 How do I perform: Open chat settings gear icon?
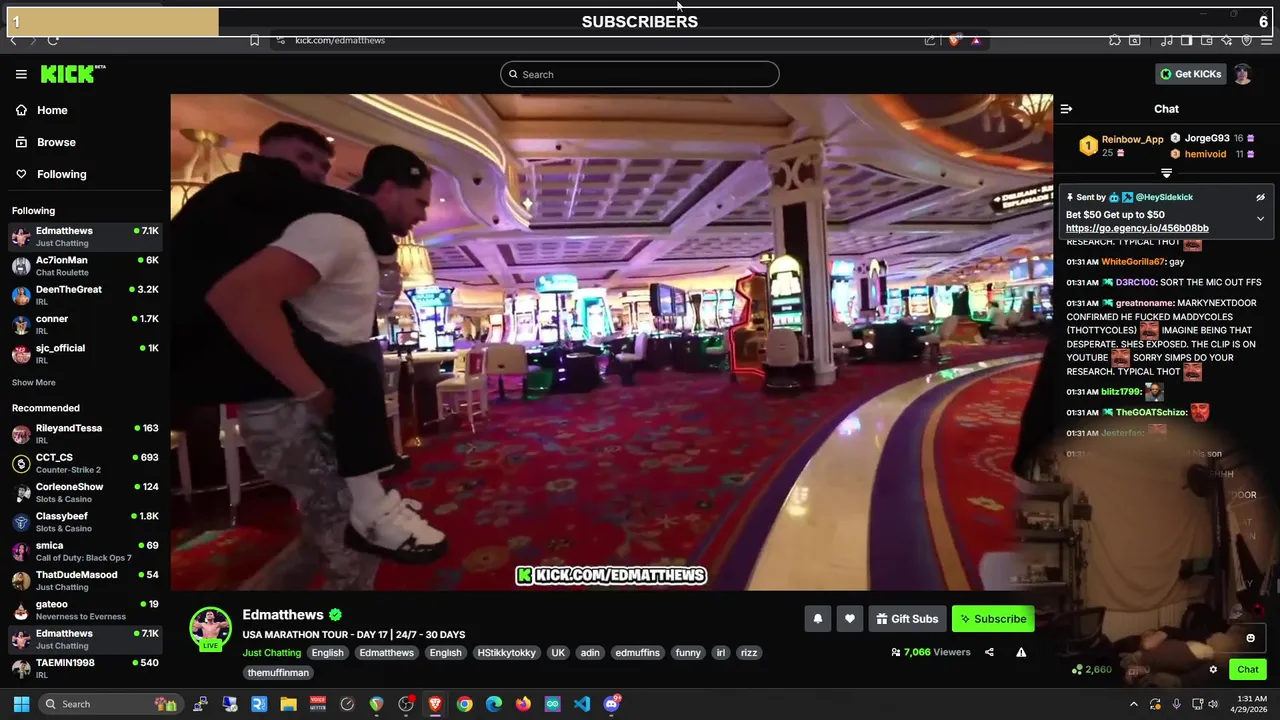pyautogui.click(x=1213, y=669)
